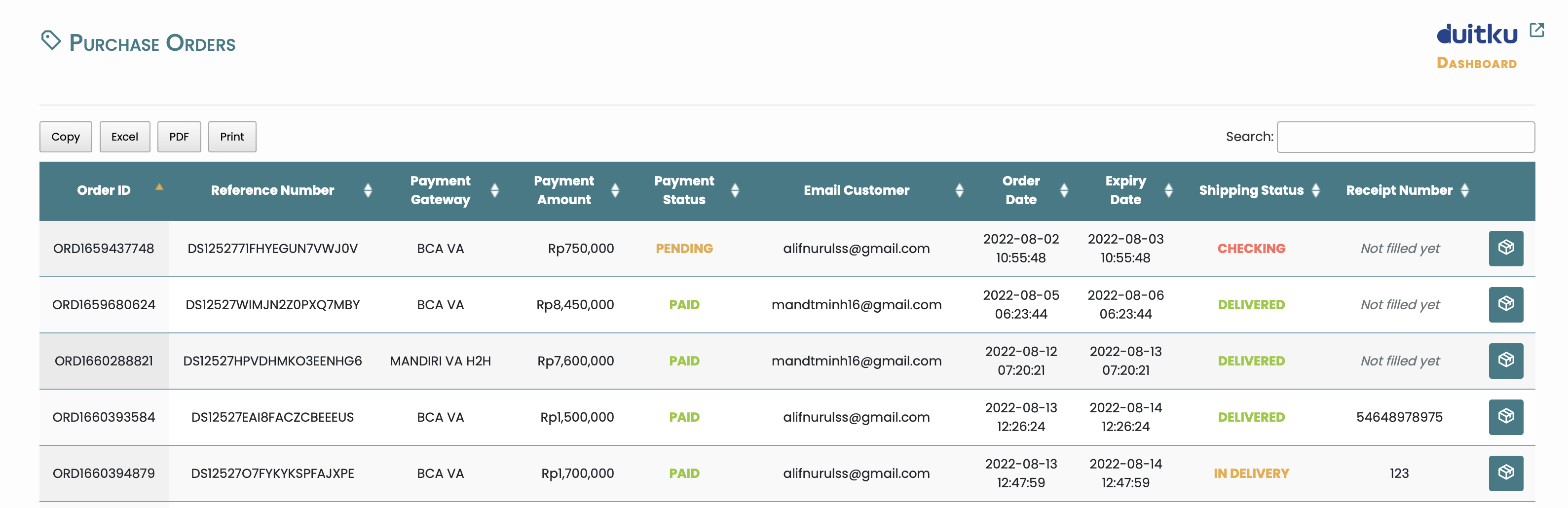Sort by Shipping Status column
The width and height of the screenshot is (1568, 508).
click(1251, 190)
